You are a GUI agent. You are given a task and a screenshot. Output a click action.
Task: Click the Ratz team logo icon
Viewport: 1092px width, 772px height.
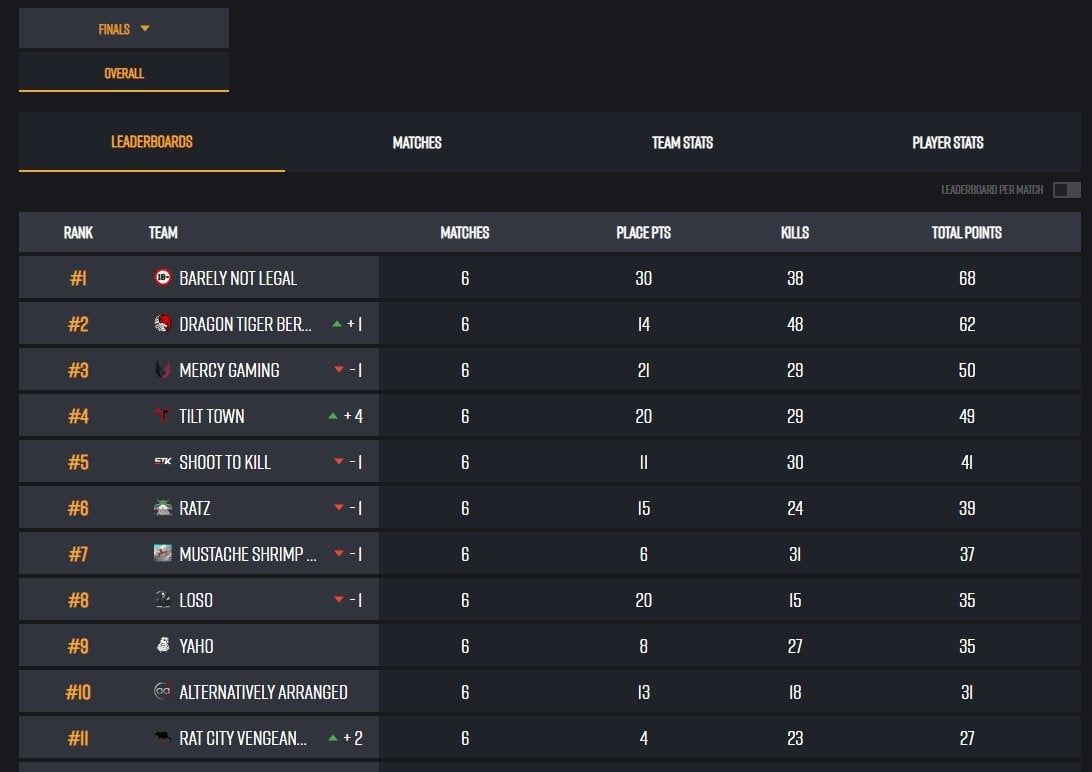point(163,508)
